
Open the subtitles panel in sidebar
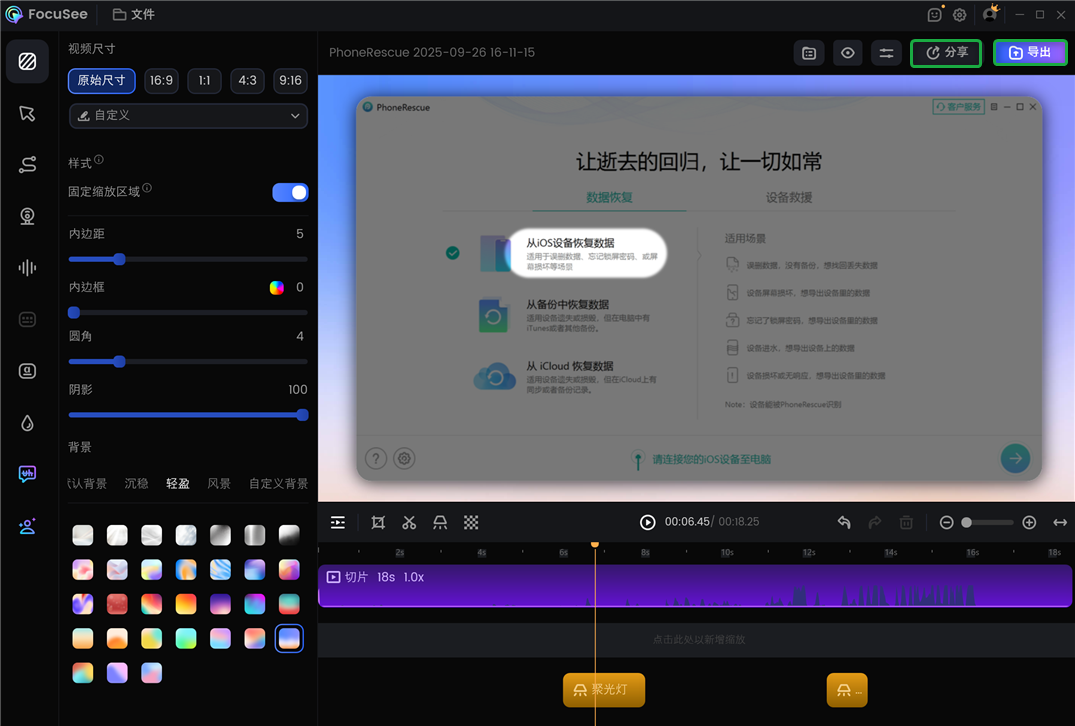[27, 319]
